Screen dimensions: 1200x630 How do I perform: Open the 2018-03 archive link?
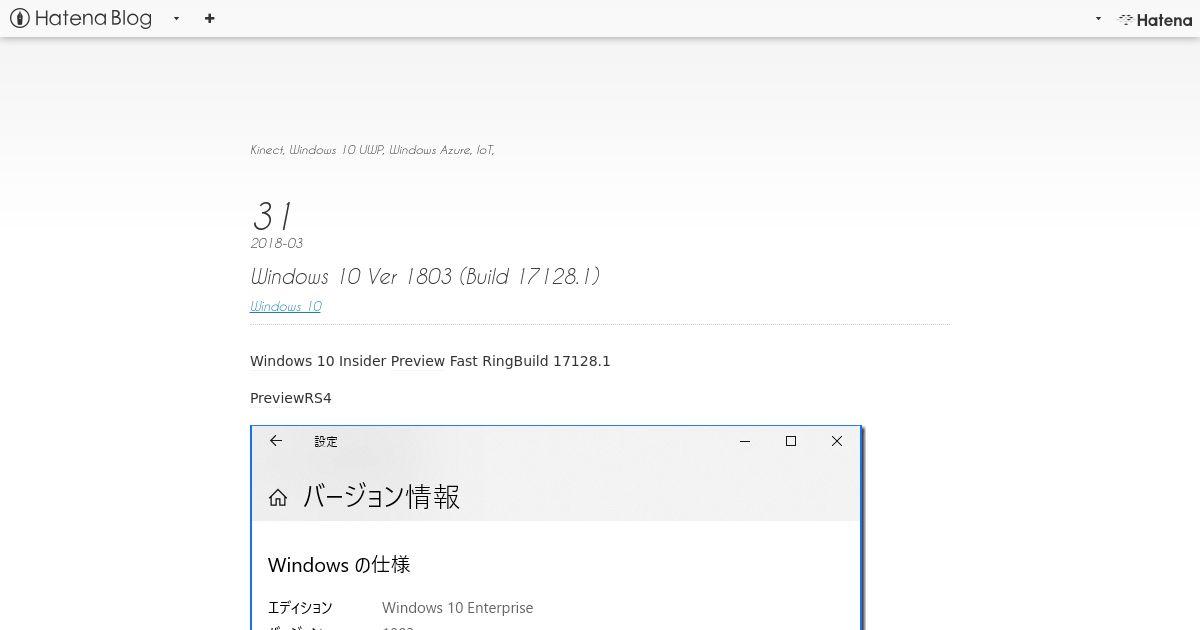pyautogui.click(x=276, y=243)
